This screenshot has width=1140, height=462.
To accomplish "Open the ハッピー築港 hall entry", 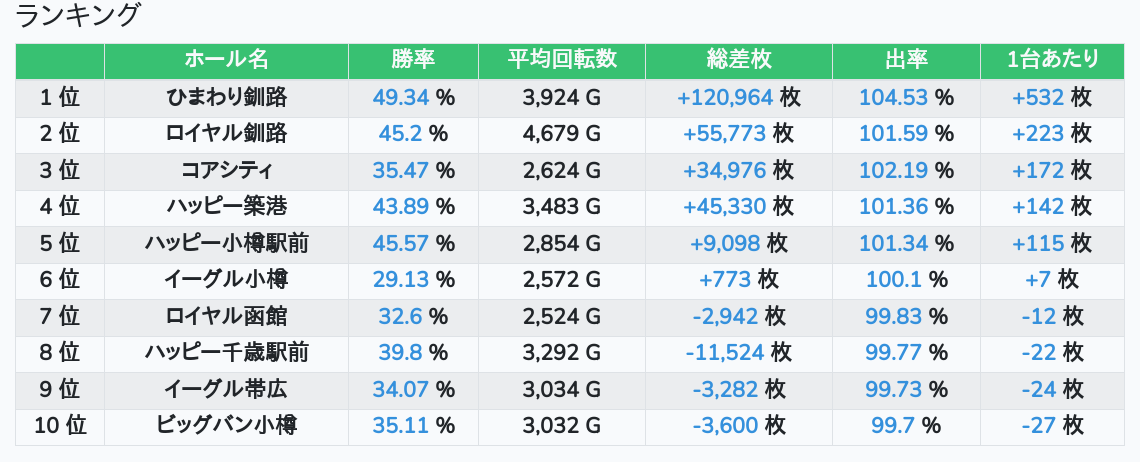I will (226, 207).
